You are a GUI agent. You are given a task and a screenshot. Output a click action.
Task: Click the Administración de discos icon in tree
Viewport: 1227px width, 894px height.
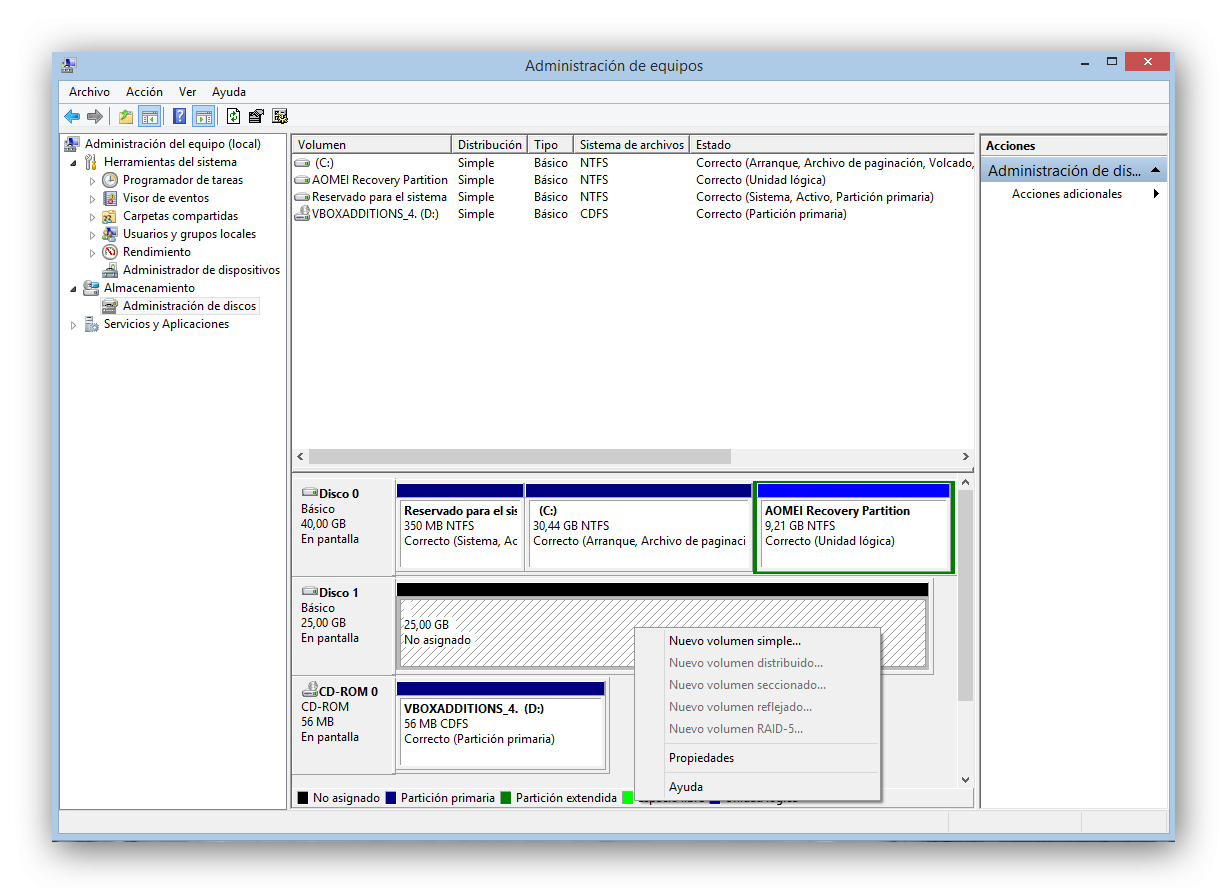click(x=110, y=306)
